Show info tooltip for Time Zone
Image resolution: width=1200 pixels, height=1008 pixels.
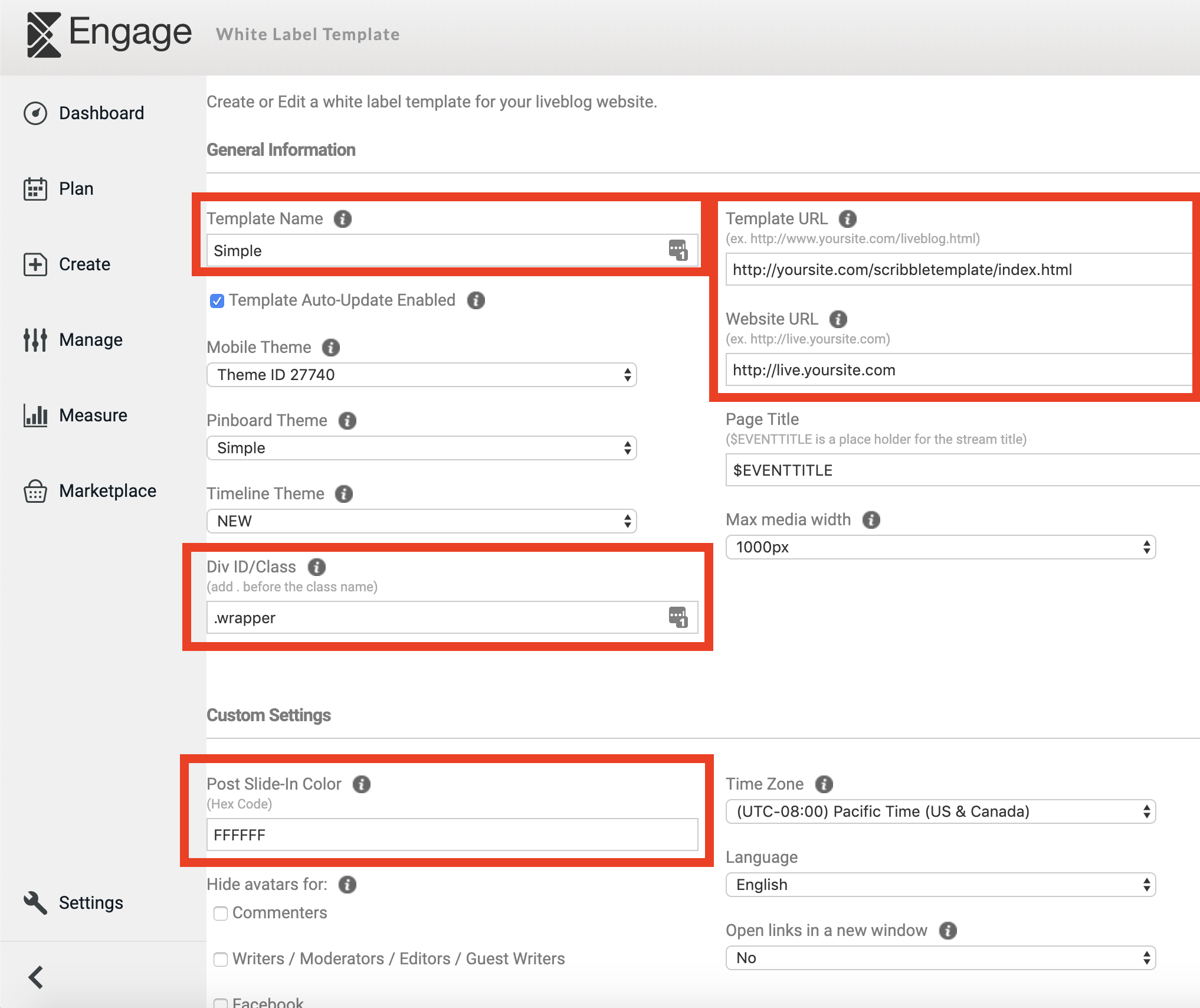pos(824,784)
